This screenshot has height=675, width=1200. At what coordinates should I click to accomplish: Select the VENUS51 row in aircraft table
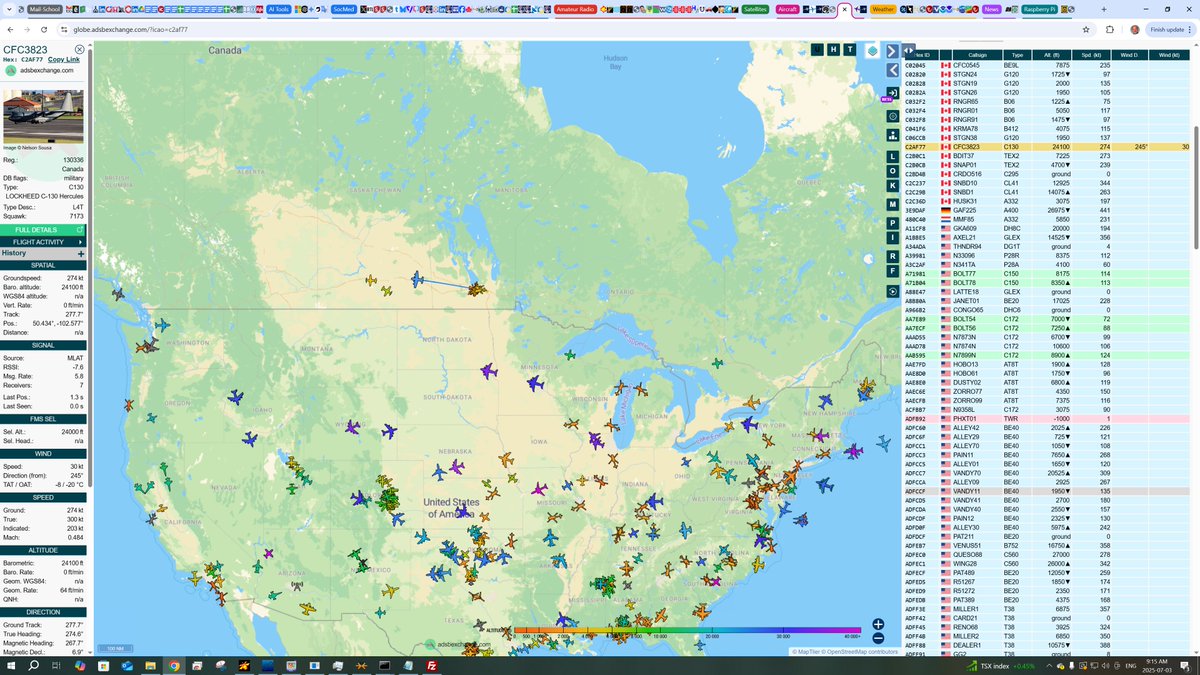tap(1047, 545)
